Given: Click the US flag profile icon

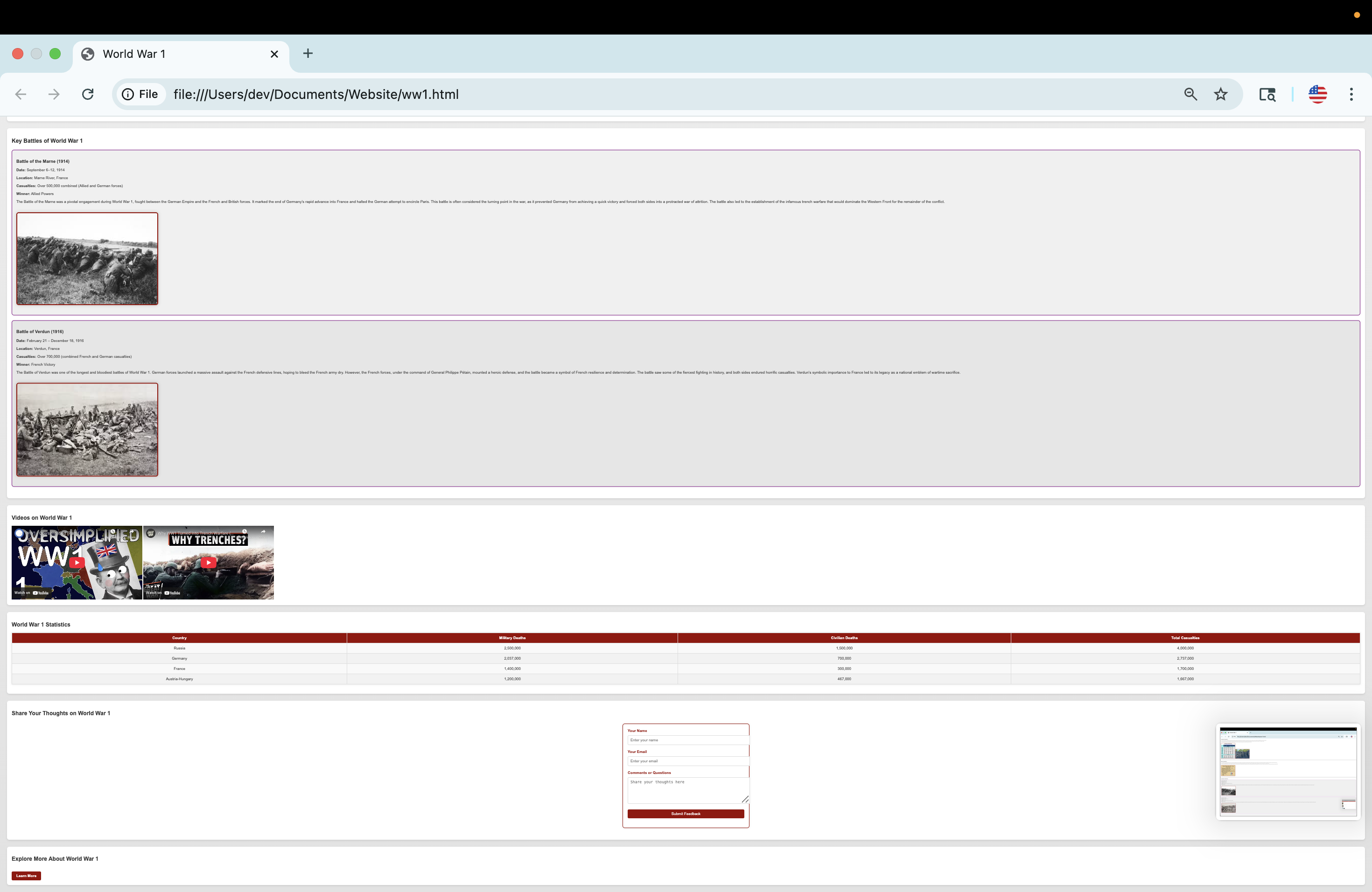Looking at the screenshot, I should click(1317, 94).
